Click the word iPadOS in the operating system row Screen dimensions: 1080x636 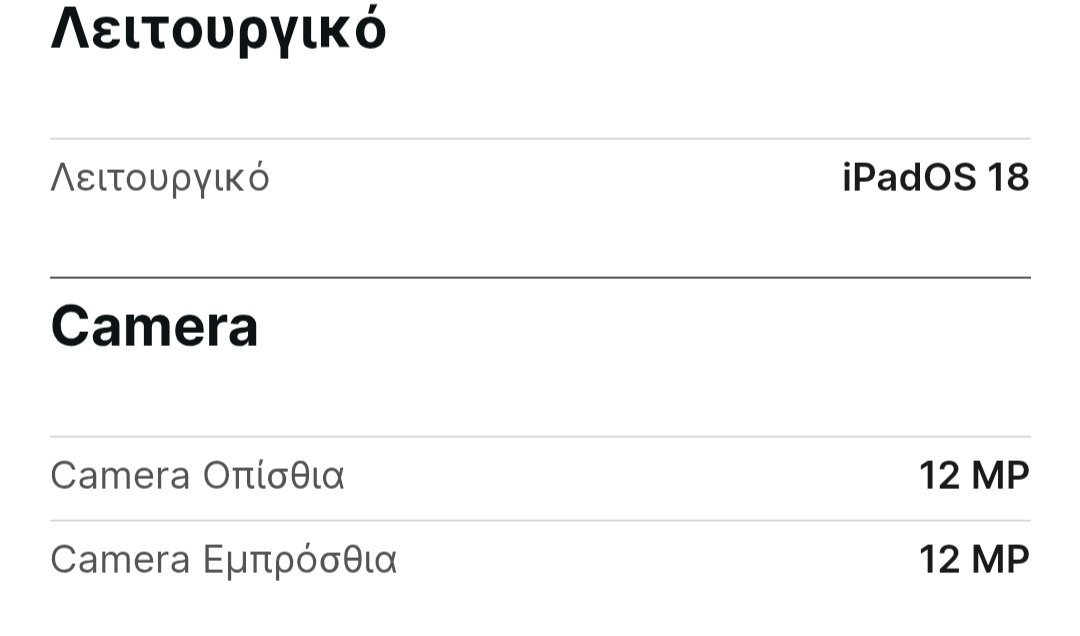[909, 177]
